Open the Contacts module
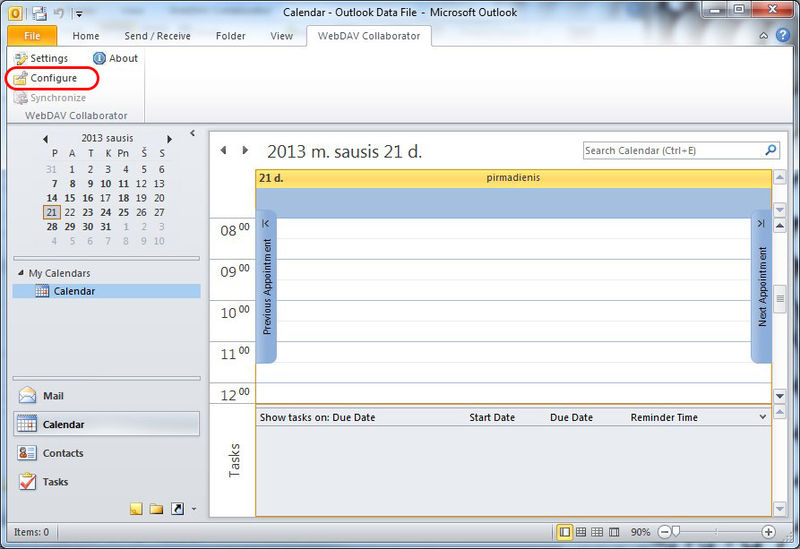This screenshot has width=800, height=549. [107, 453]
